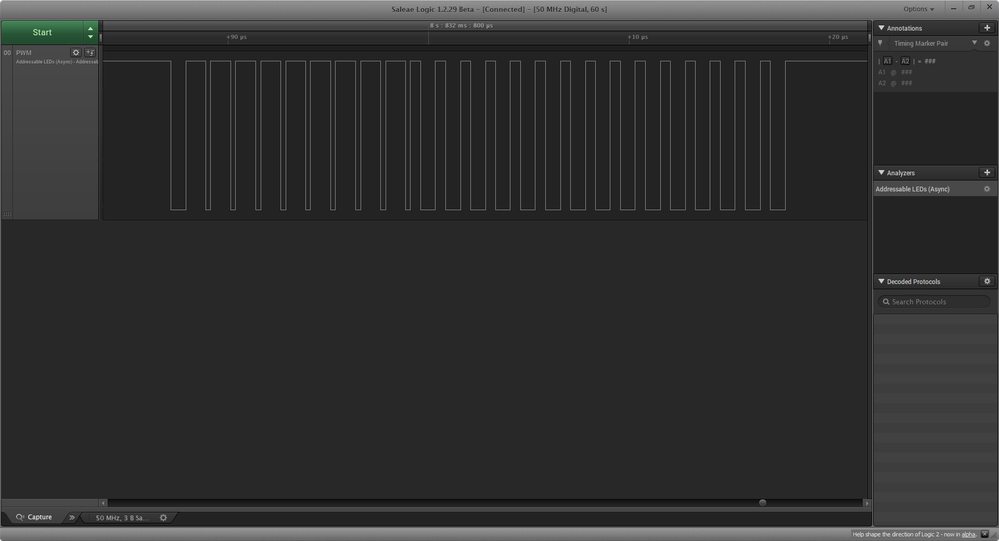Viewport: 999px width, 541px height.
Task: Add a new analyzer with the plus button
Action: pyautogui.click(x=987, y=173)
